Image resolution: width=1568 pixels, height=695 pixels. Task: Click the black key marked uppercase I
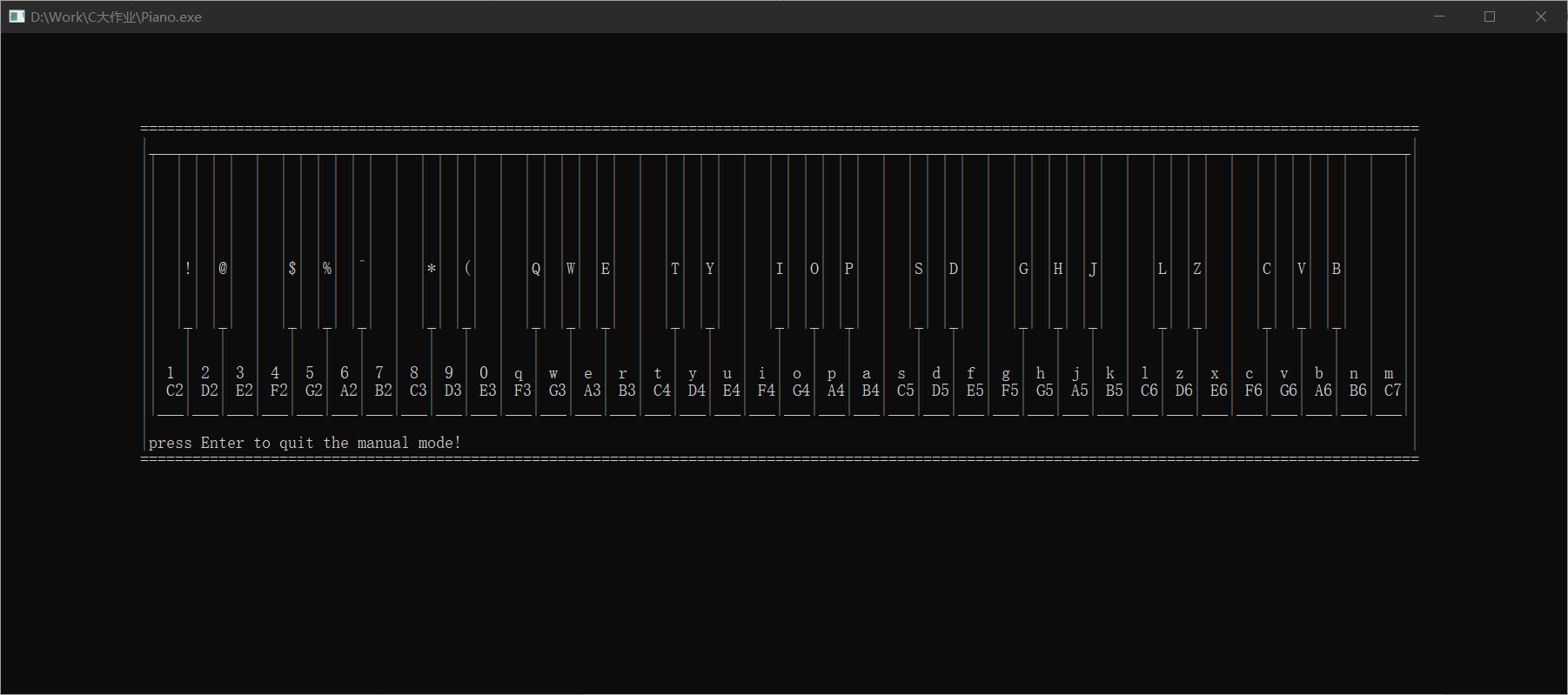click(780, 244)
